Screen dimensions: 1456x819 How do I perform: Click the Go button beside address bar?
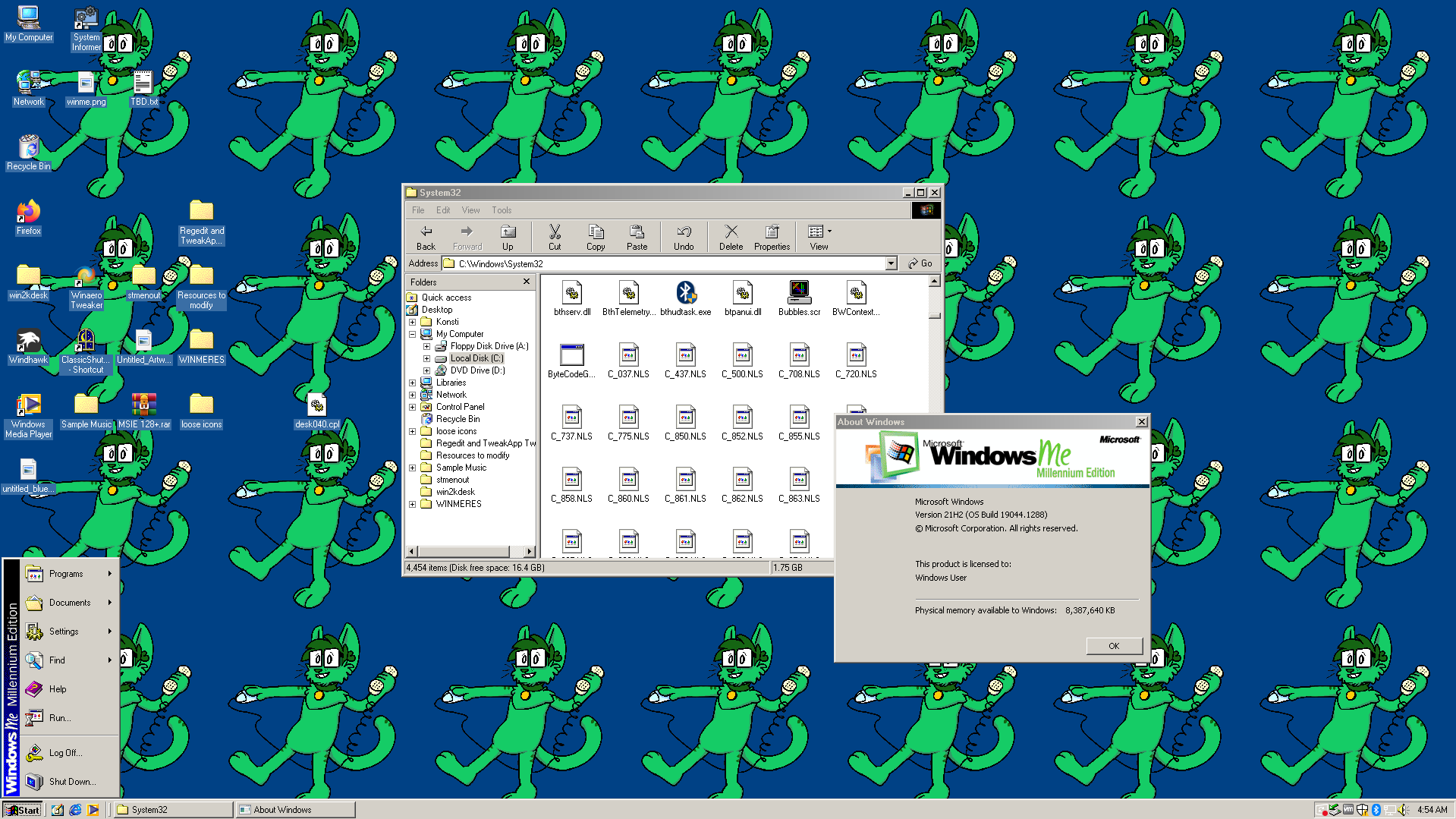coord(920,263)
